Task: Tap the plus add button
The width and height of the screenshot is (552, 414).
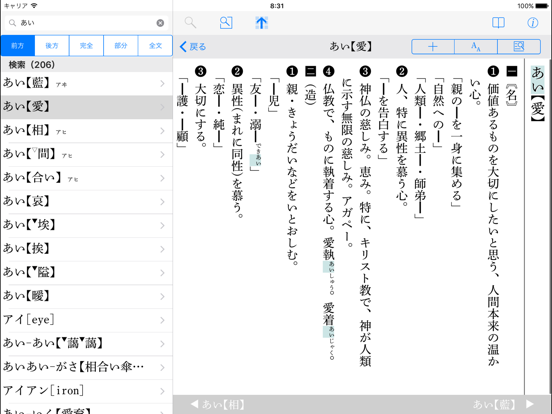Action: 433,46
